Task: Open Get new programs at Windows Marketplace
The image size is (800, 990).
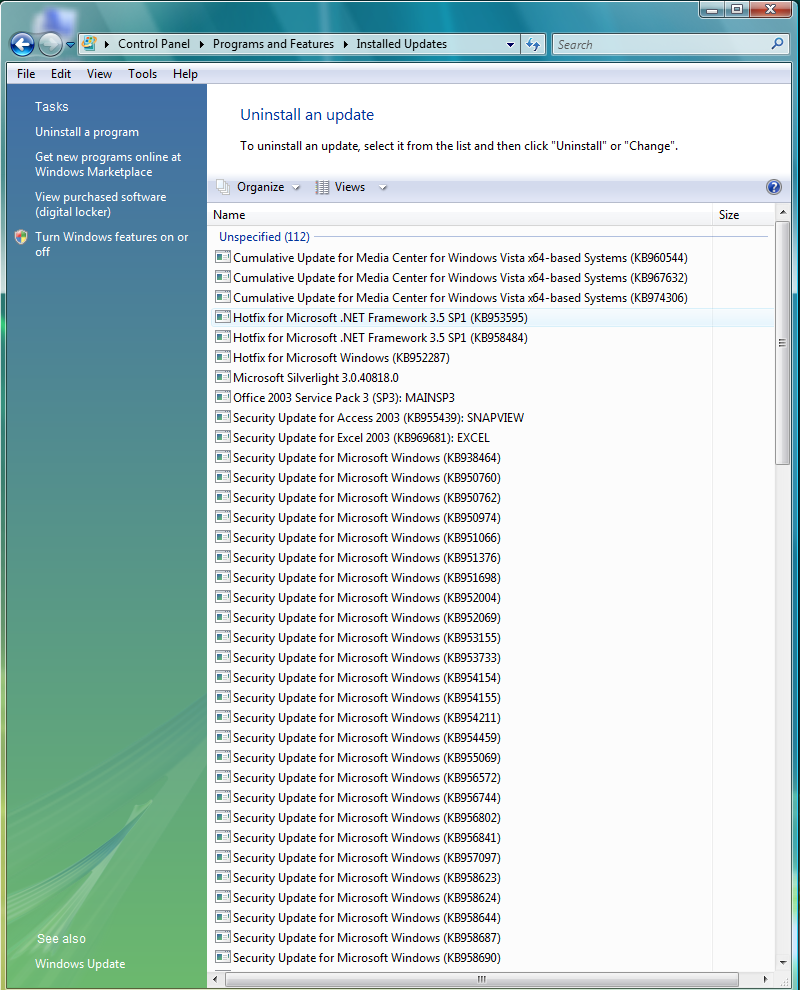Action: point(108,164)
